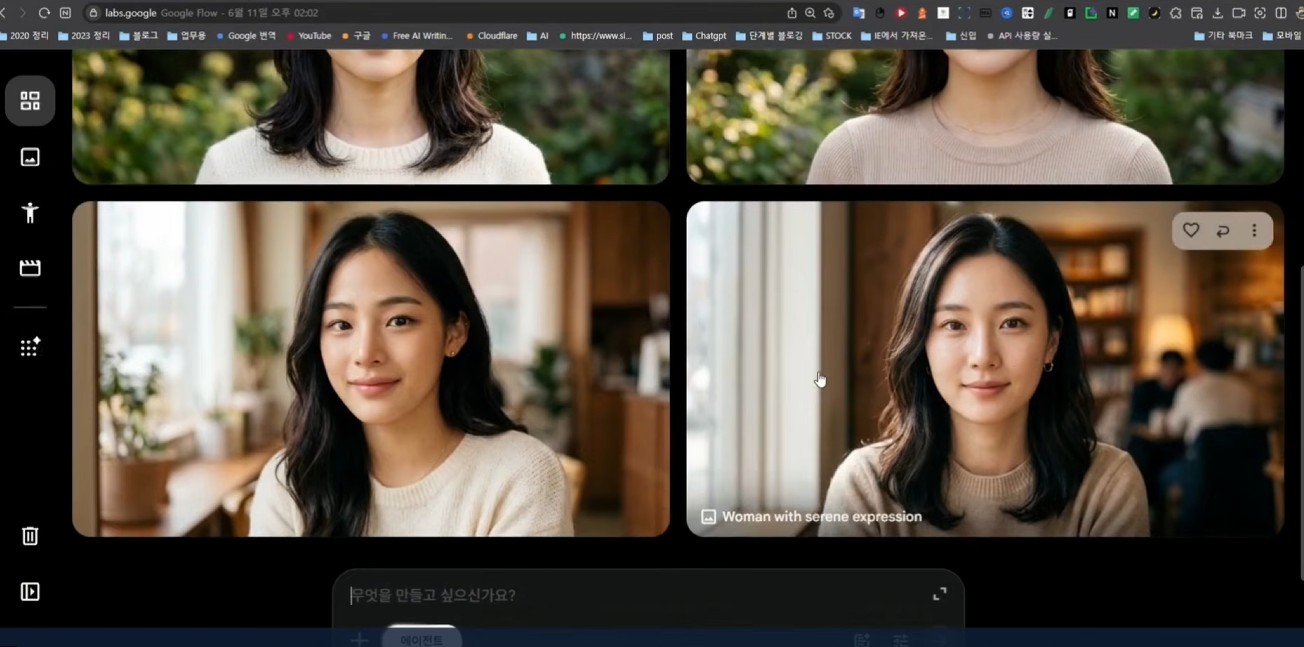
Task: Open the Google Translate extension icon
Action: [x=859, y=13]
